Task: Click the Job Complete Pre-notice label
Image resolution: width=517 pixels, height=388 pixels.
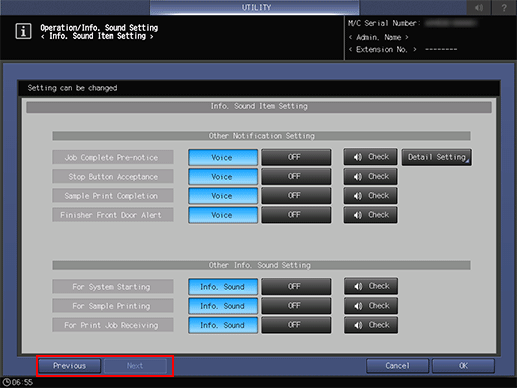Action: pyautogui.click(x=113, y=157)
